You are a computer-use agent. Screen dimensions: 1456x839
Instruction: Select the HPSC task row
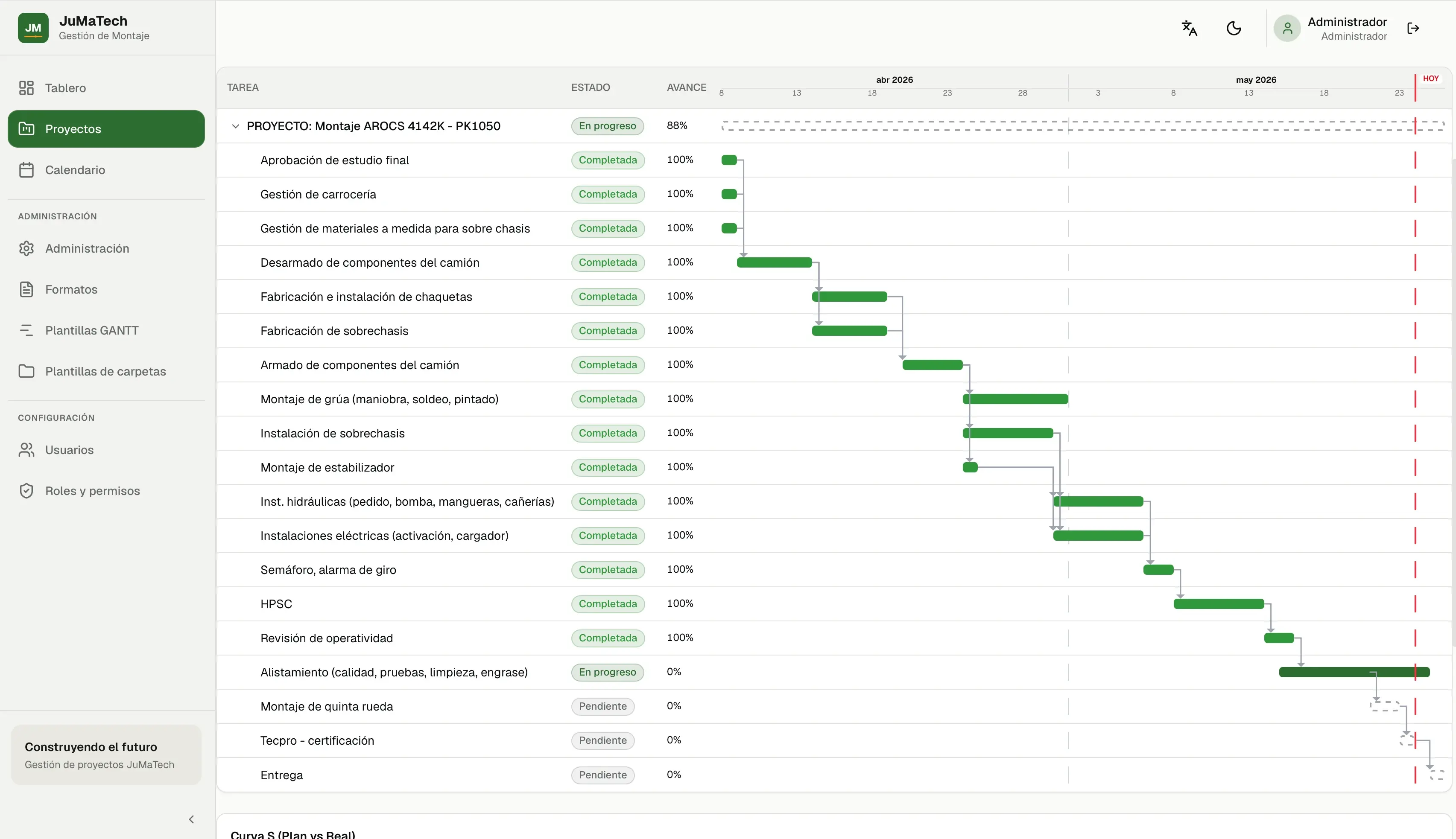(833, 604)
